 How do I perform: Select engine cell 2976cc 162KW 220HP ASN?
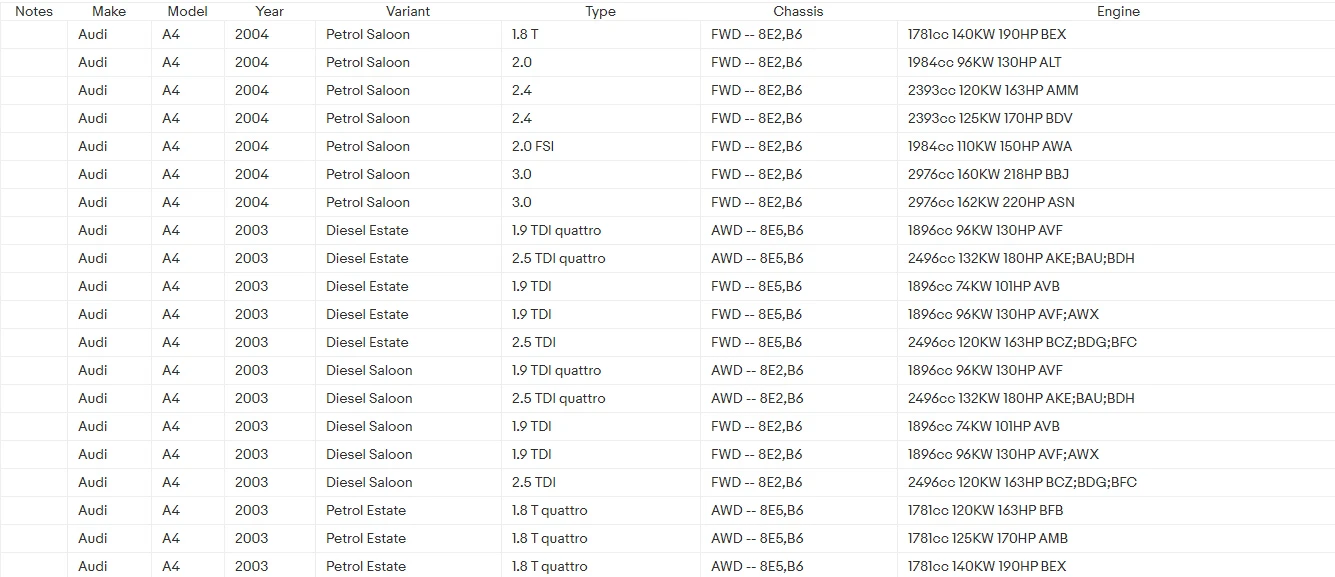991,202
